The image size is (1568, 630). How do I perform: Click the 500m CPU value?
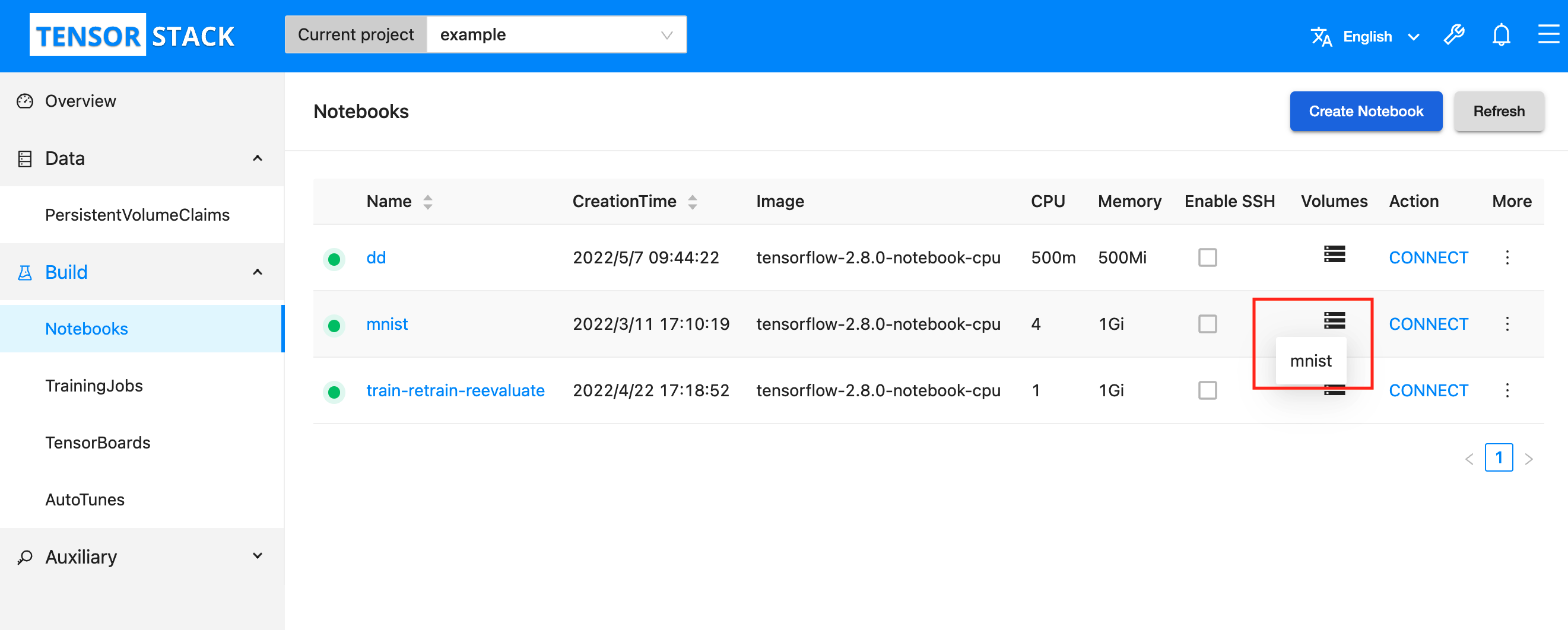1053,257
